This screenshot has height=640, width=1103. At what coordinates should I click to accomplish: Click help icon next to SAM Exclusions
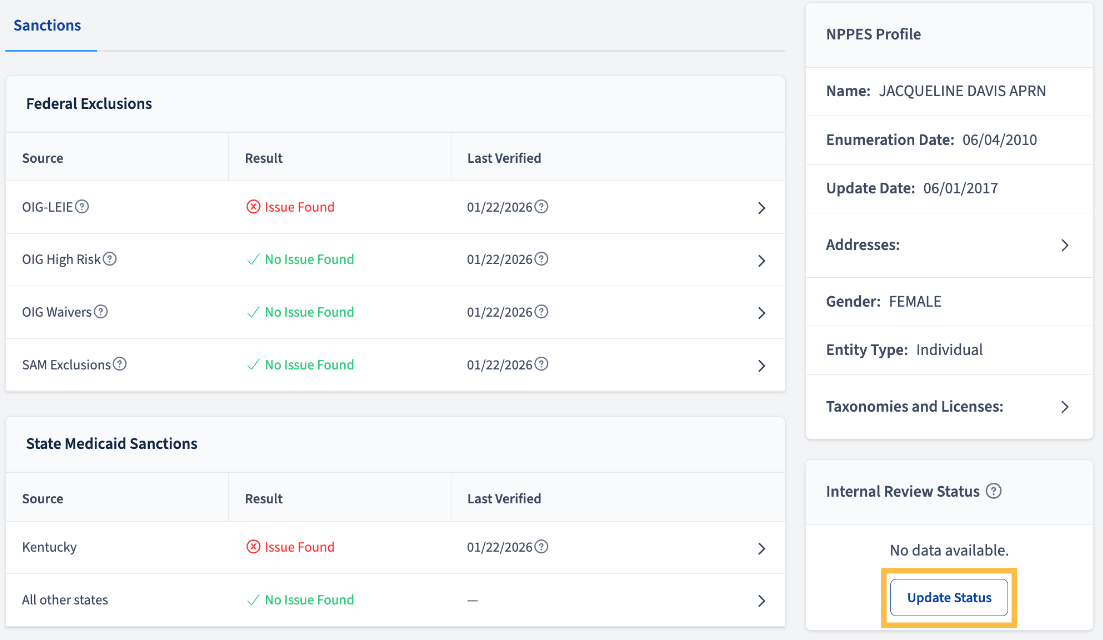click(120, 364)
